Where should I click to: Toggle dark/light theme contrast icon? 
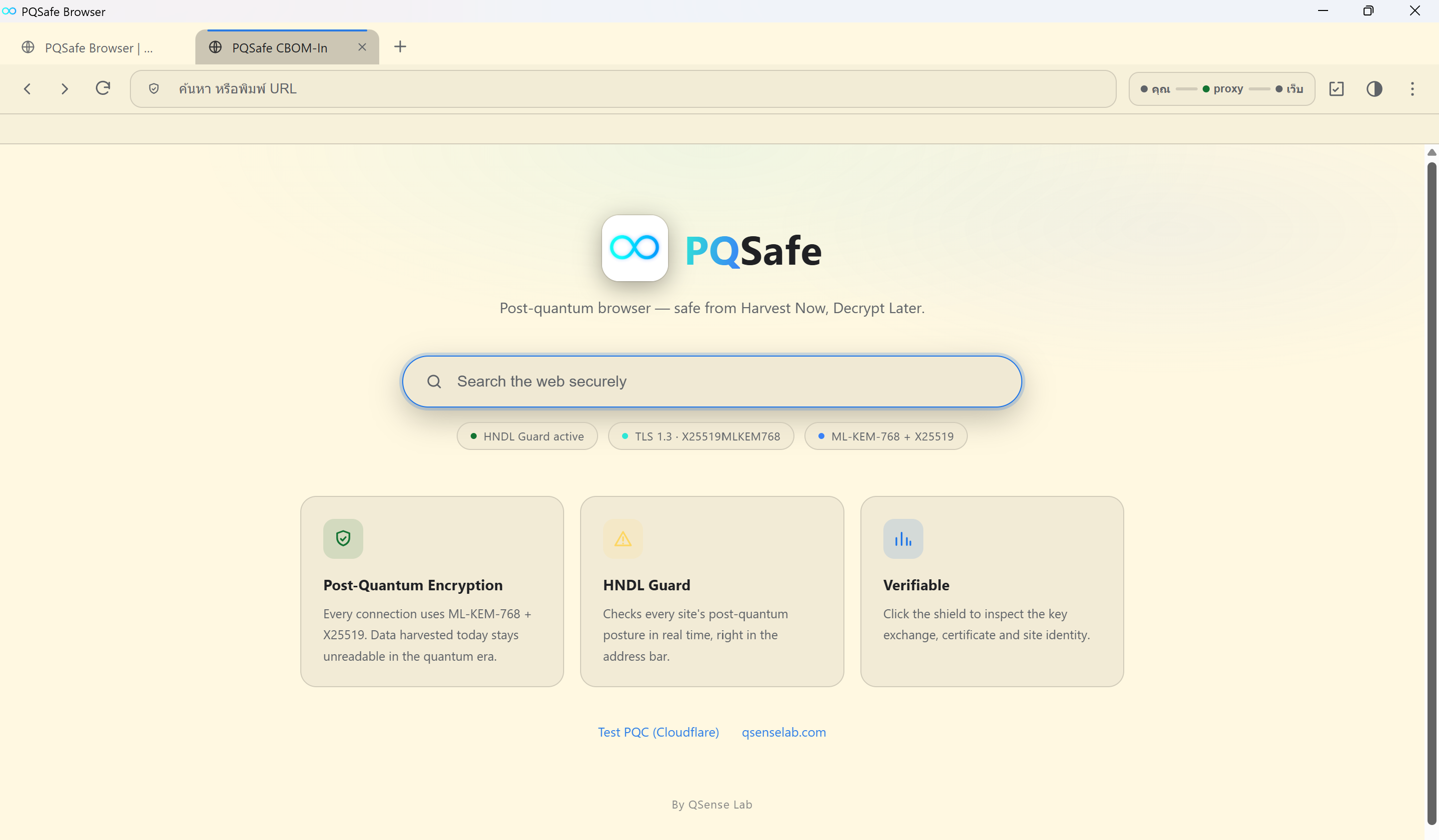(x=1374, y=88)
